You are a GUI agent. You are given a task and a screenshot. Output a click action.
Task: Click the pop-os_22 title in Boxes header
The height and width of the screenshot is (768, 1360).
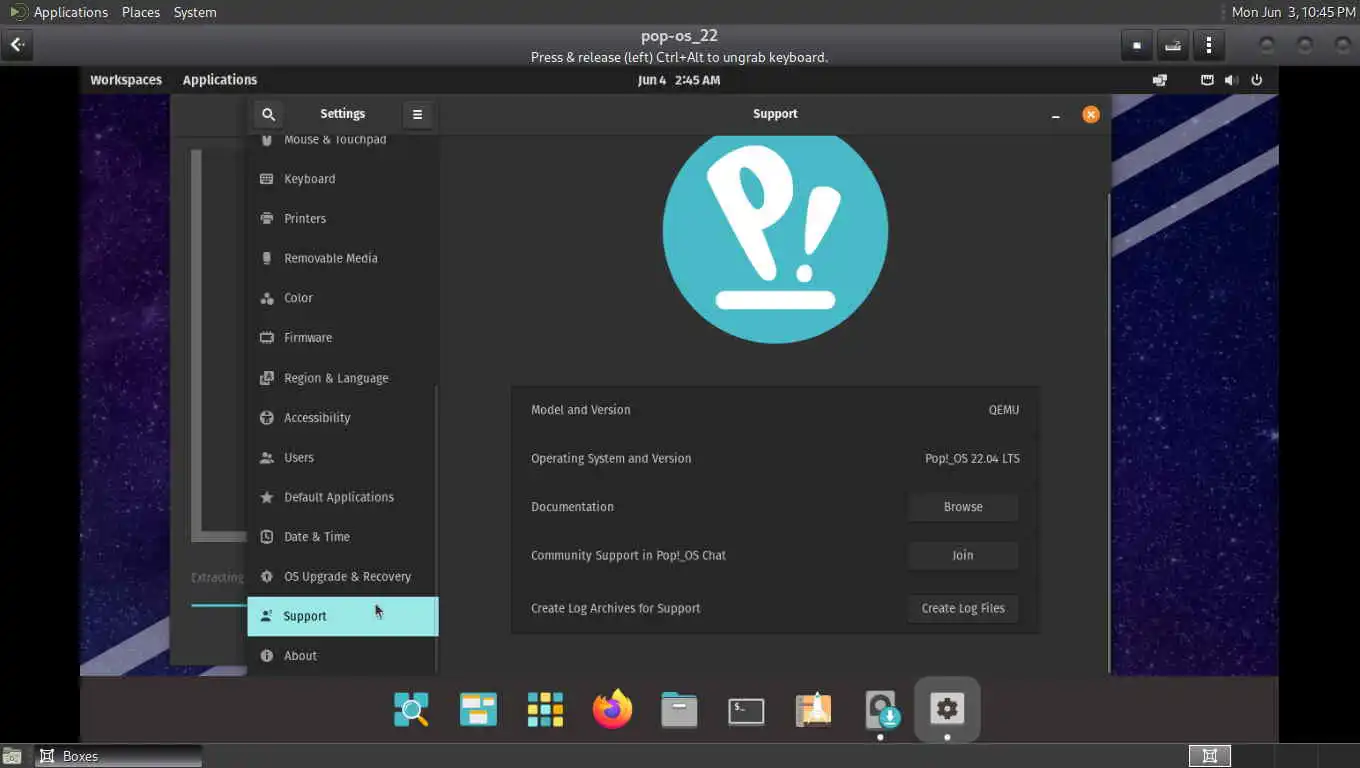pos(679,37)
